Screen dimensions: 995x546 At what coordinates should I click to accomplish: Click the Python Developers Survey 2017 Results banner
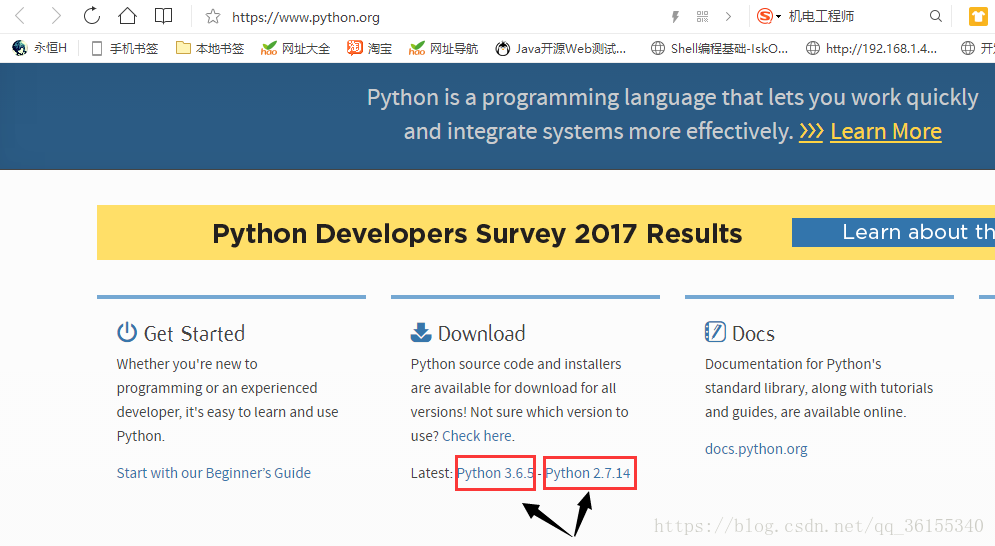tap(477, 234)
